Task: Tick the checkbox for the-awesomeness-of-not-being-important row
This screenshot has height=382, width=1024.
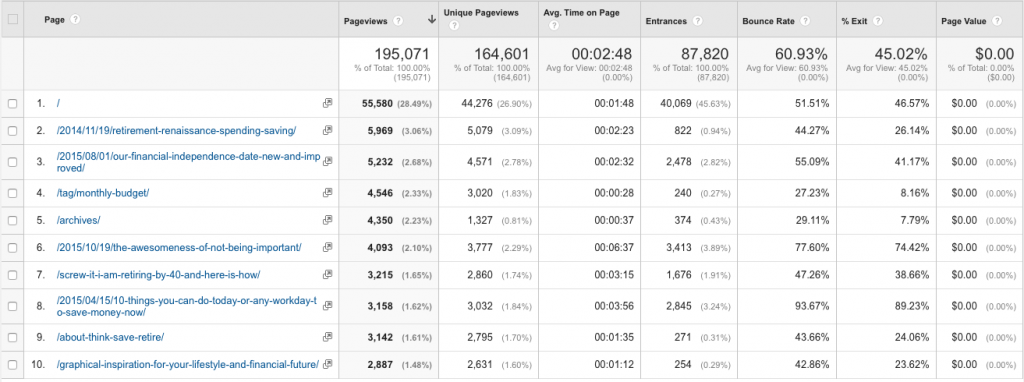Action: click(12, 247)
